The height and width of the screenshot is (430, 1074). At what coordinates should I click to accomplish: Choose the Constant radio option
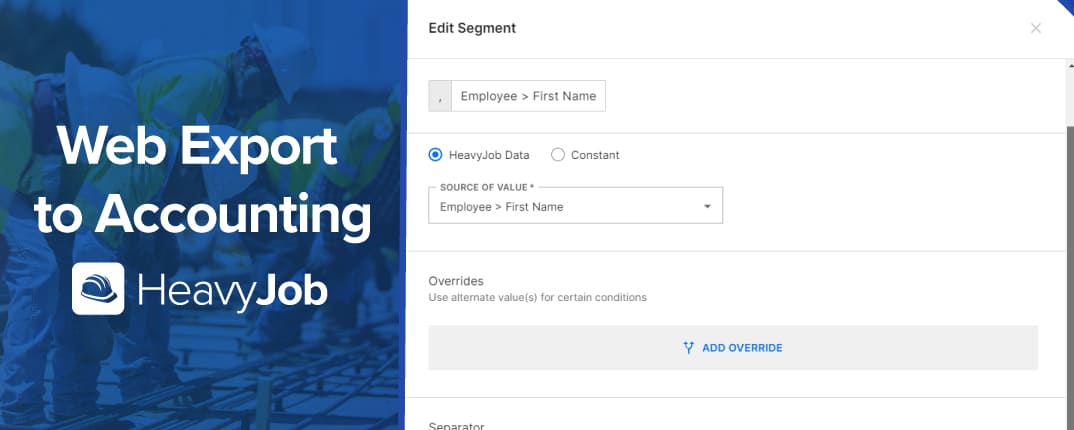point(558,155)
